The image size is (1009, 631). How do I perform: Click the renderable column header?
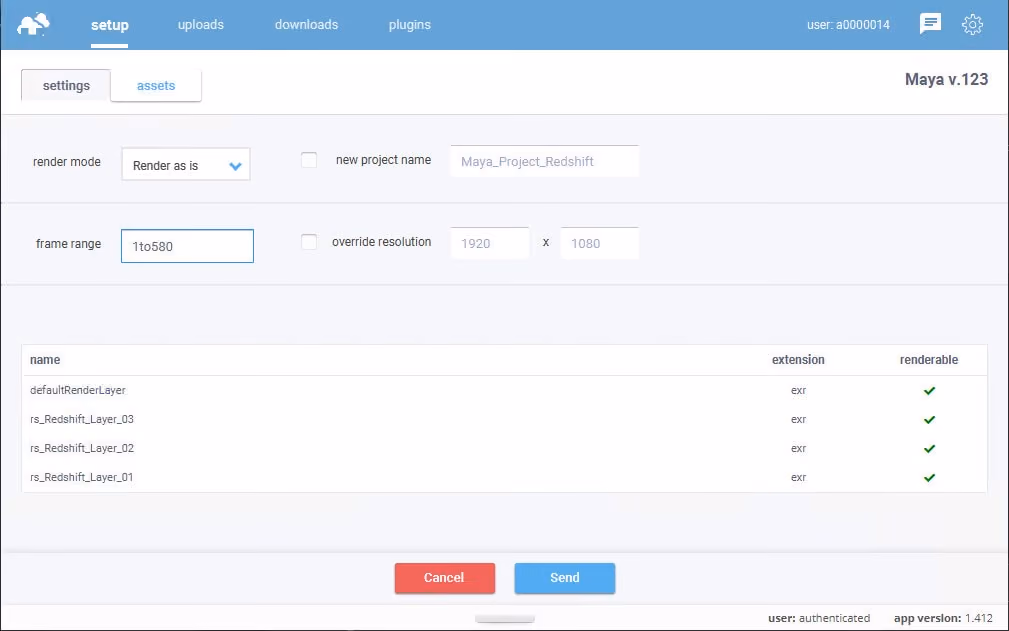coord(929,360)
